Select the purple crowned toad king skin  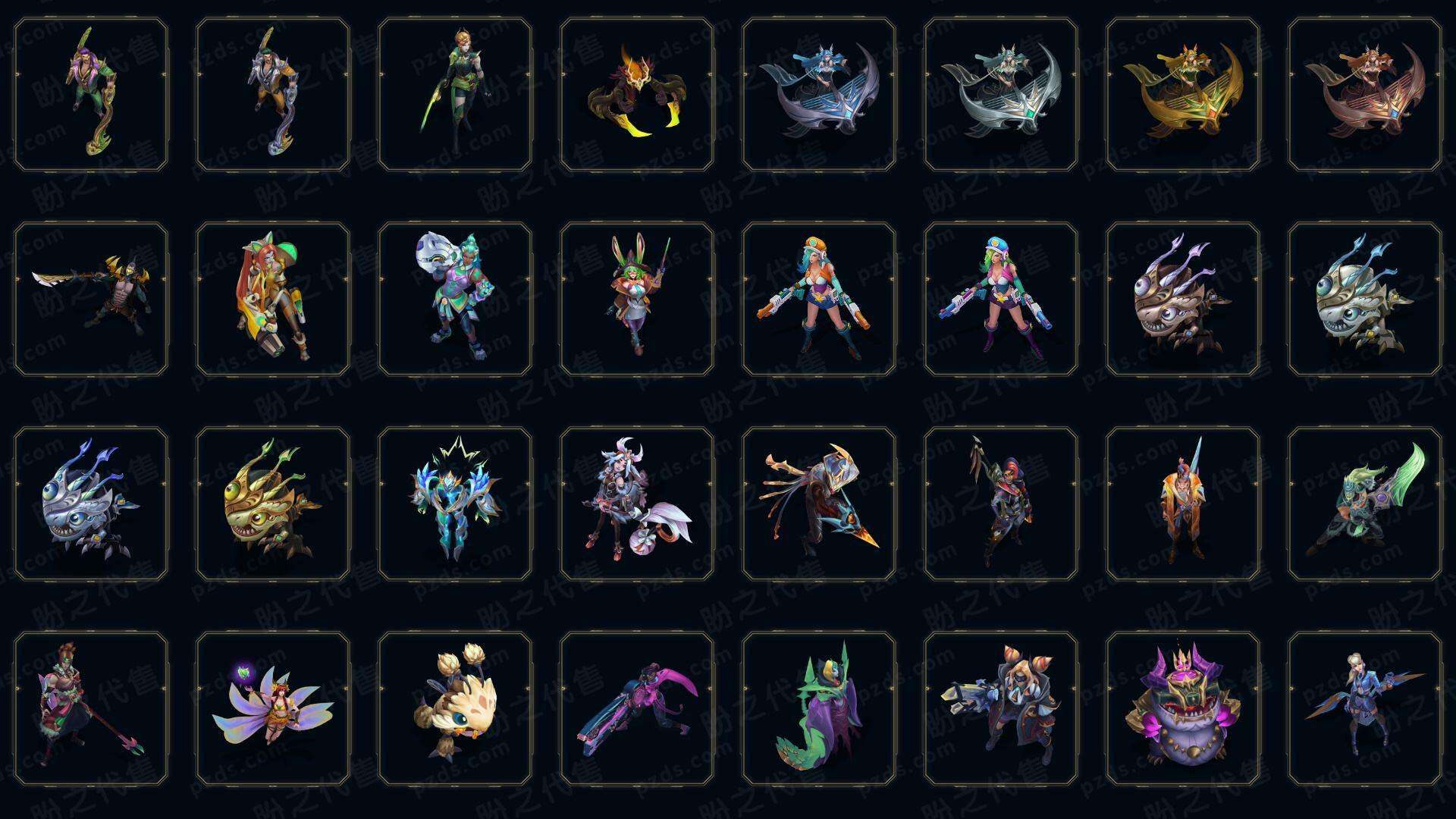pyautogui.click(x=1183, y=708)
